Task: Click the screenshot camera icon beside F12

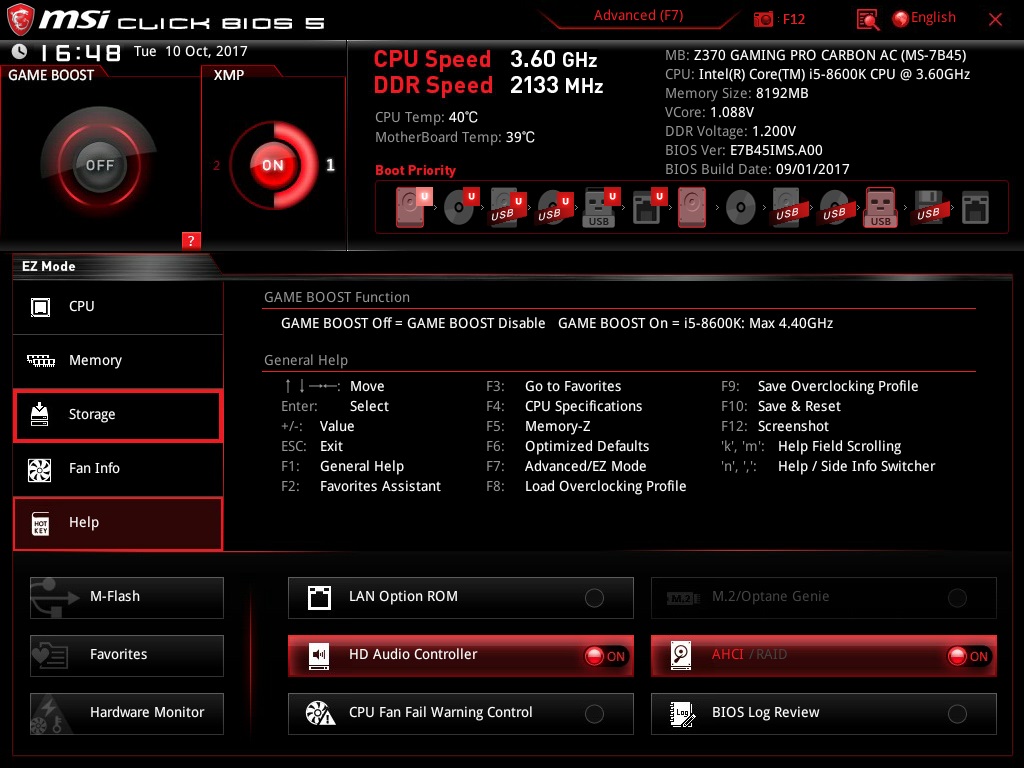Action: click(x=763, y=19)
